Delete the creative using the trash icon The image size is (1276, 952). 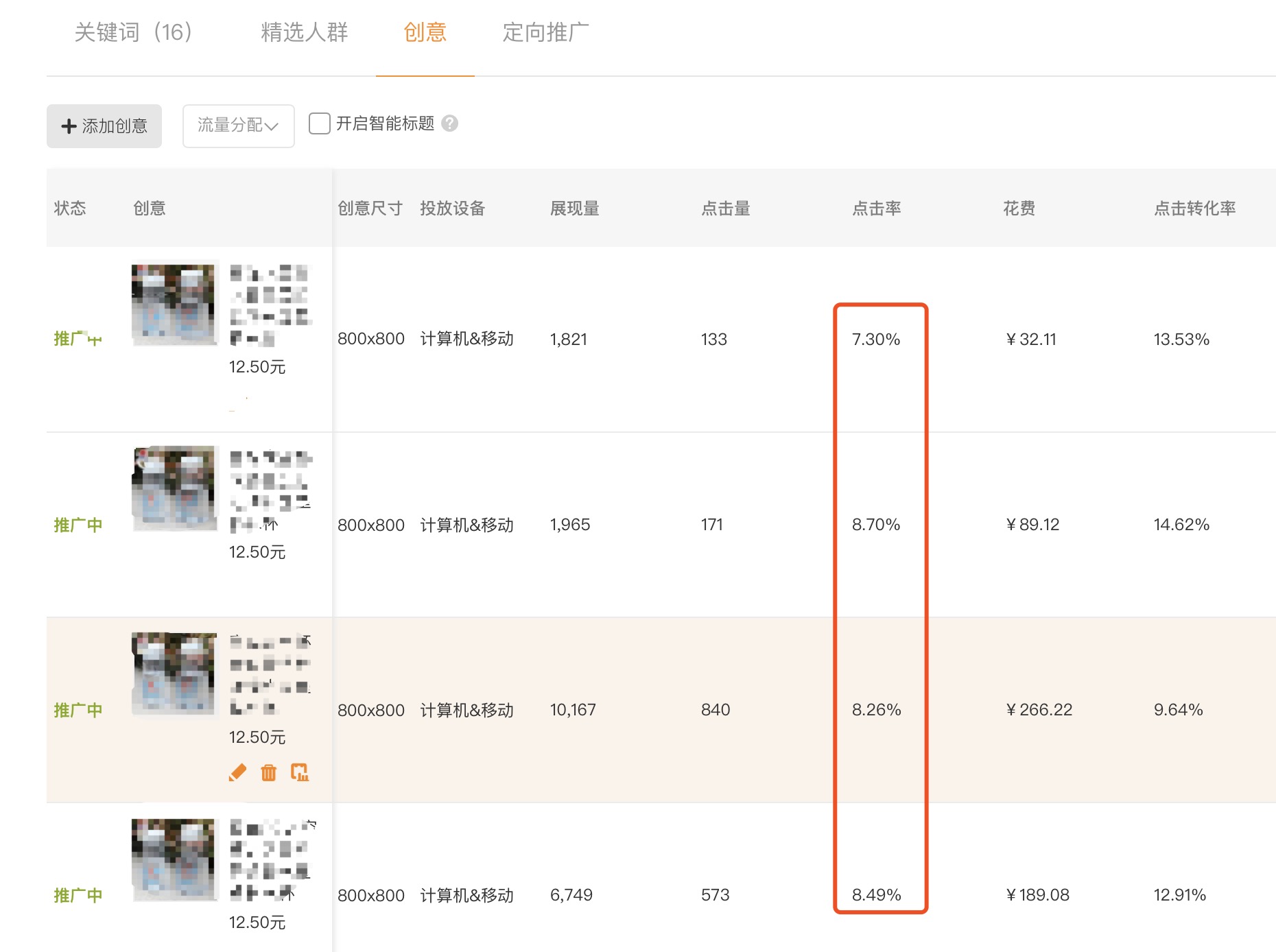pyautogui.click(x=268, y=772)
